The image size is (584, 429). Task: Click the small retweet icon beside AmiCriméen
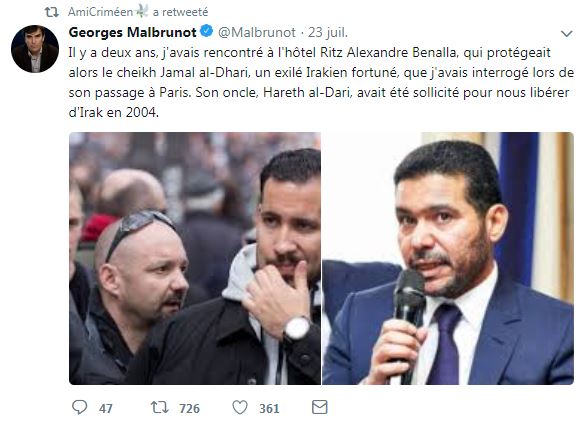click(52, 12)
